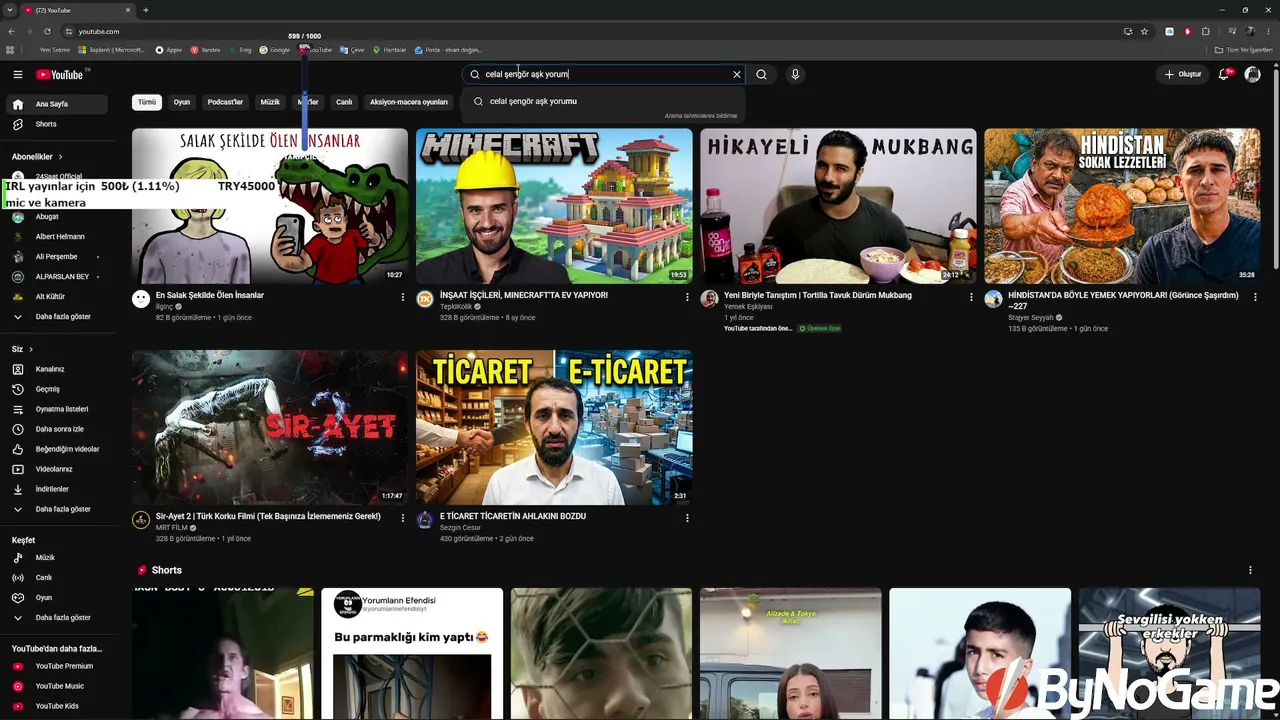1280x720 pixels.
Task: Open a new browser tab
Action: point(145,10)
